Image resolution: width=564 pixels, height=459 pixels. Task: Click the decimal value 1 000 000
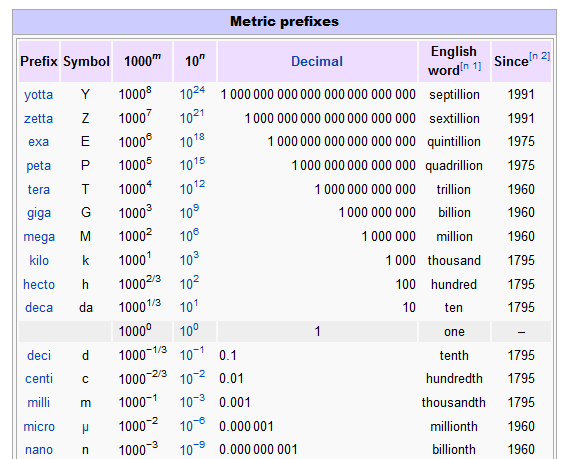point(388,237)
